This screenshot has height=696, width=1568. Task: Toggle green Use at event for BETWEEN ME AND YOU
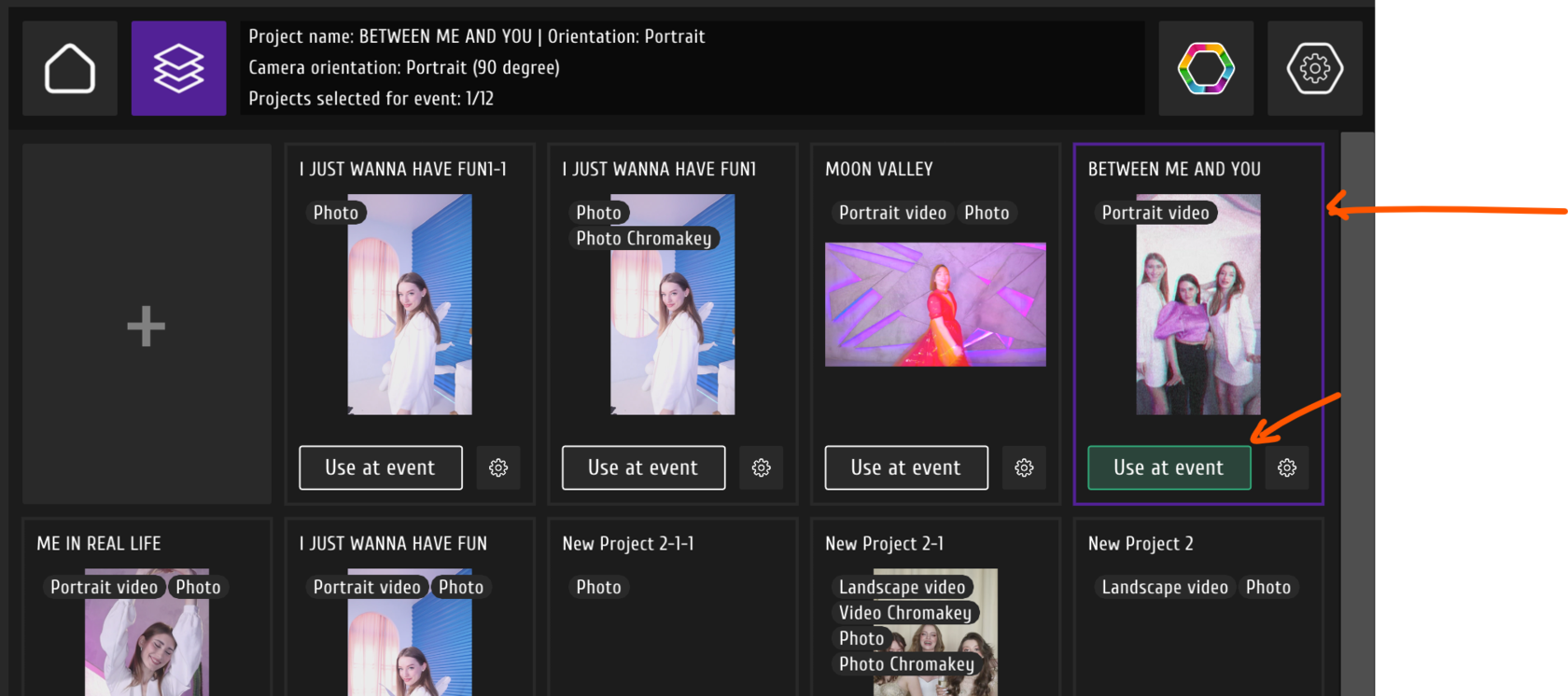pos(1169,467)
